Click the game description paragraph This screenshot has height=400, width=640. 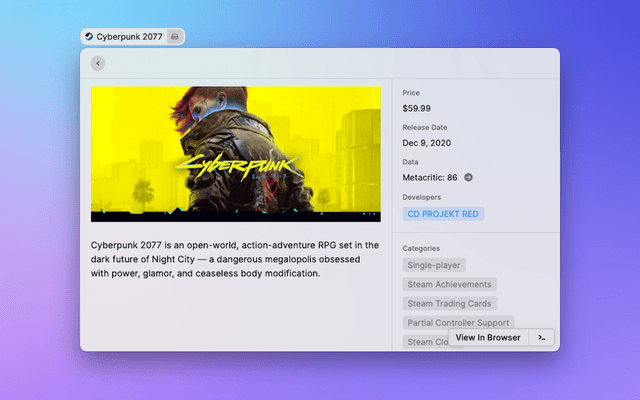point(235,259)
